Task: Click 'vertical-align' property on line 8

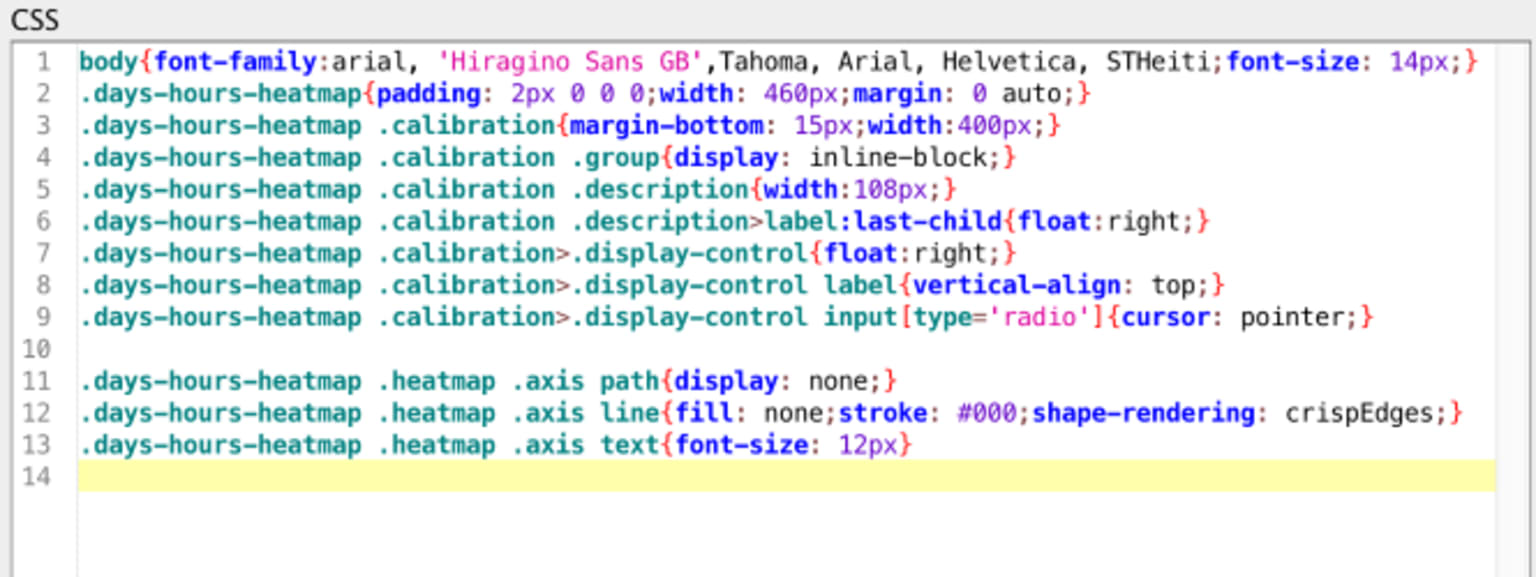Action: click(x=1017, y=285)
